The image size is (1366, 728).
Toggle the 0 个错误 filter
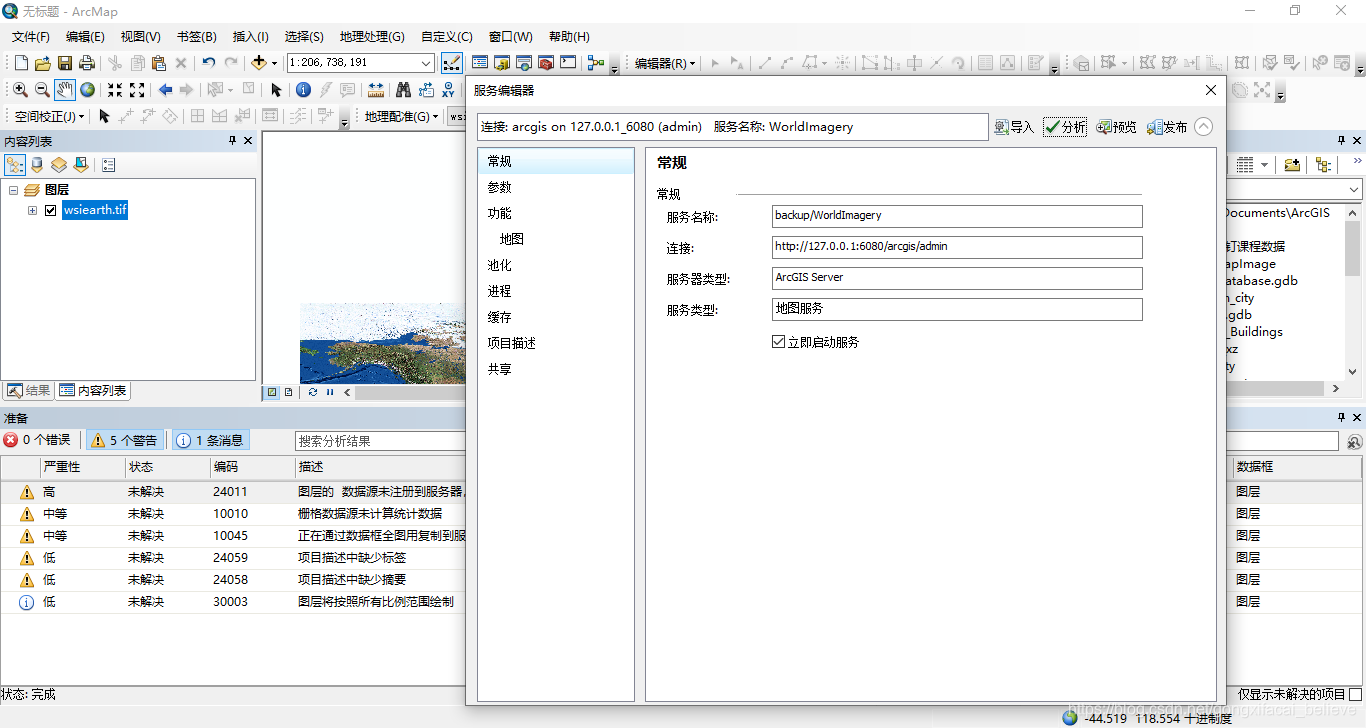point(39,440)
